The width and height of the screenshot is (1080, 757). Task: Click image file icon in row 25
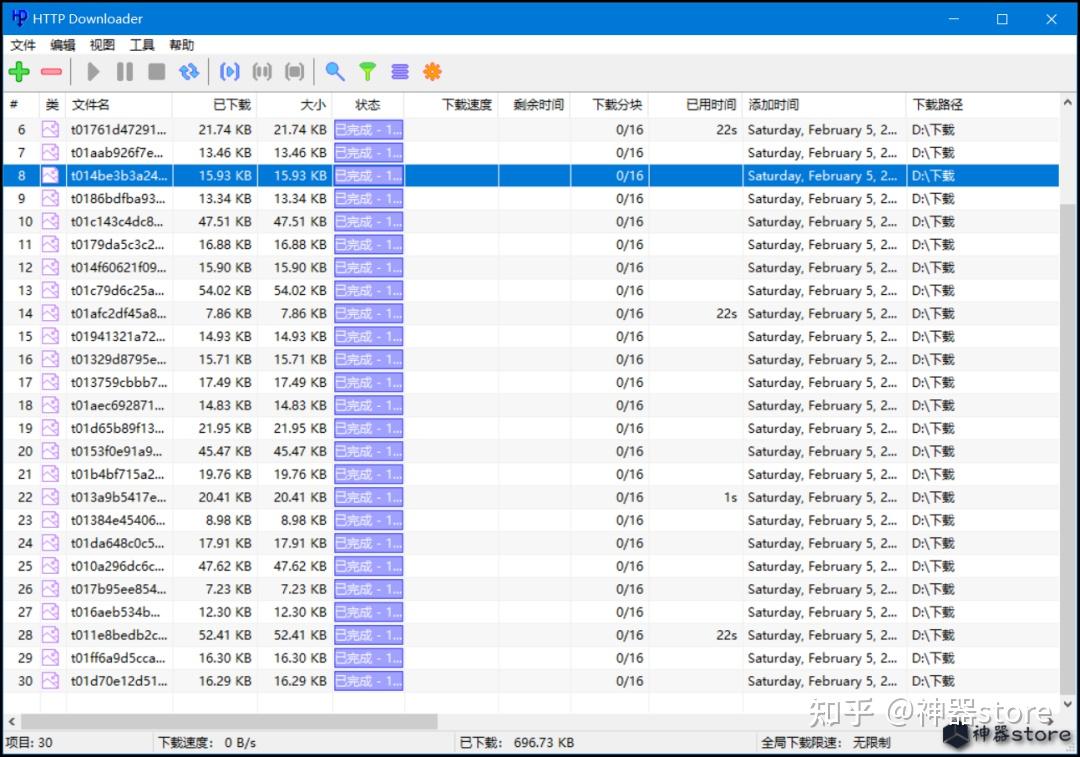pos(50,566)
